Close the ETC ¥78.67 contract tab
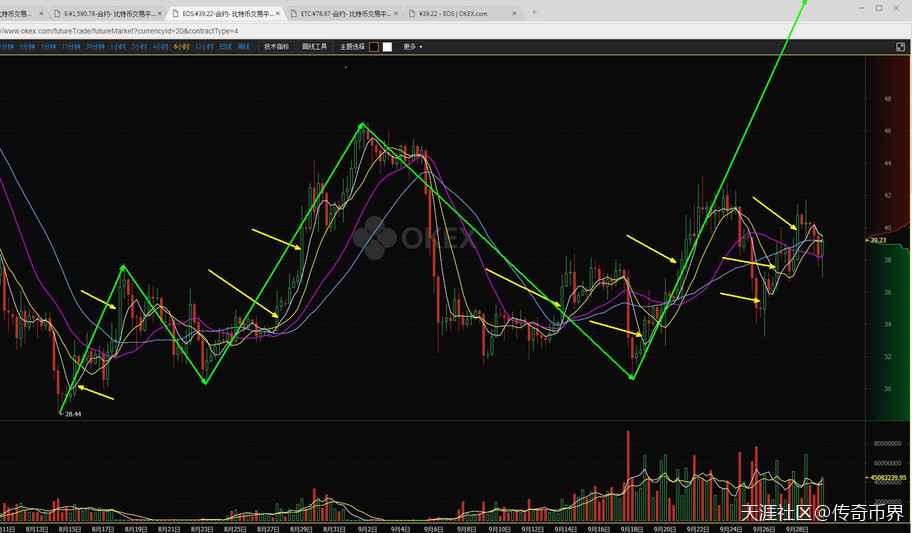The width and height of the screenshot is (912, 533). click(x=398, y=14)
